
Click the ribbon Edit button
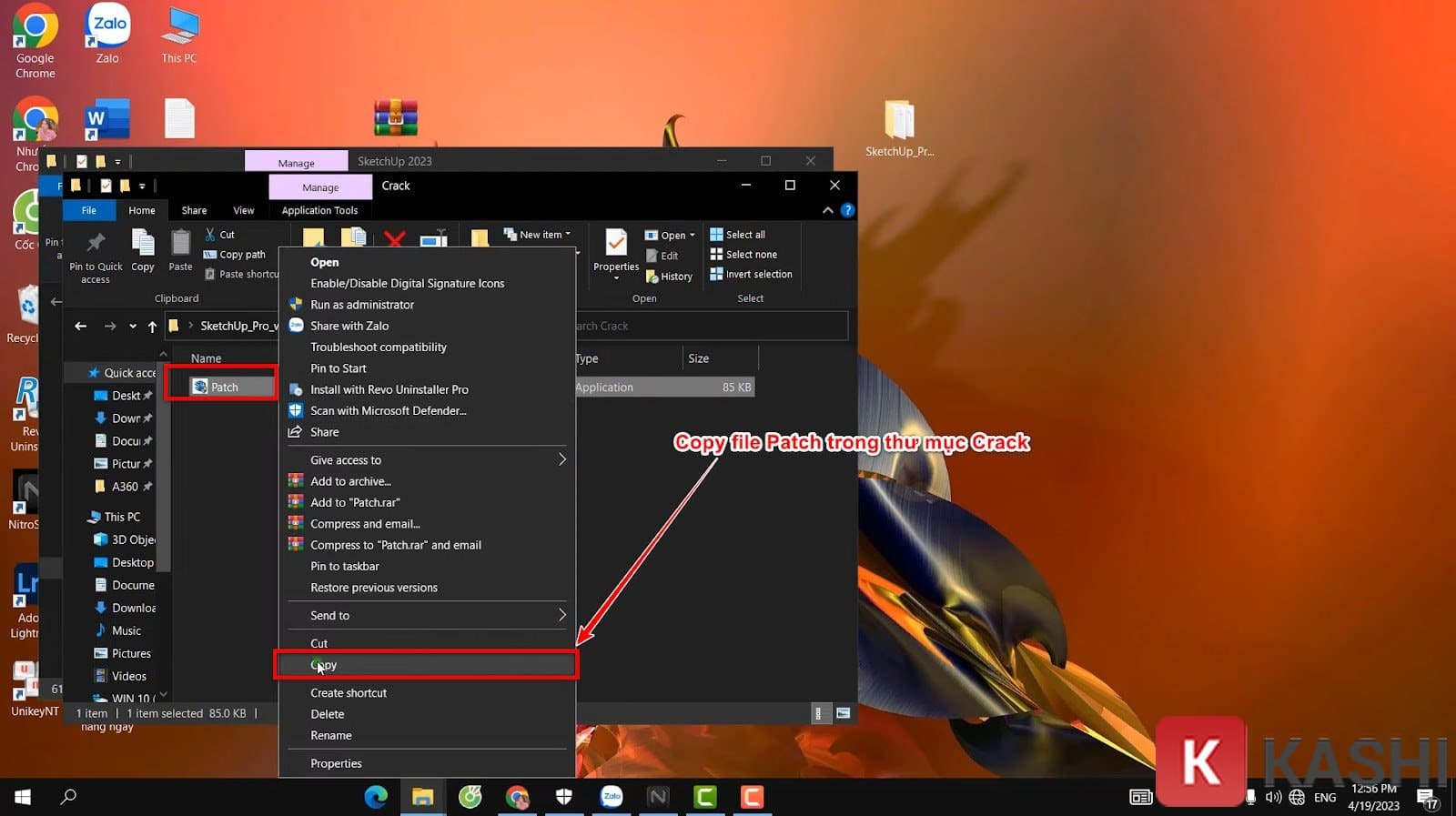pos(662,256)
